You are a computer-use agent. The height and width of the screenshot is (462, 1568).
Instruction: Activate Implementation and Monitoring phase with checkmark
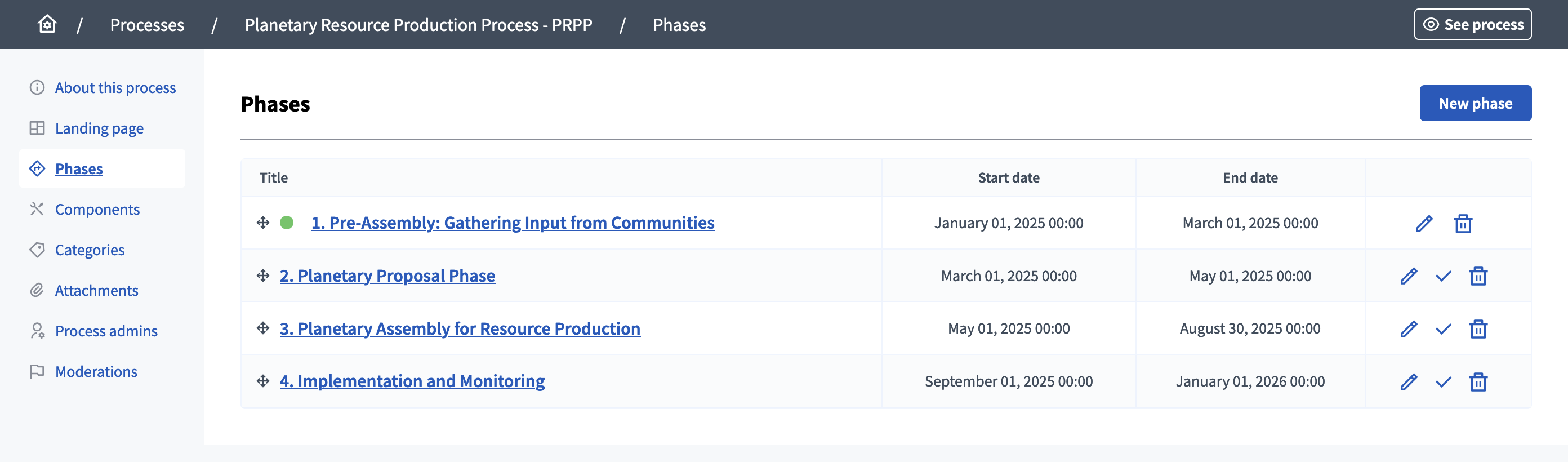point(1443,382)
